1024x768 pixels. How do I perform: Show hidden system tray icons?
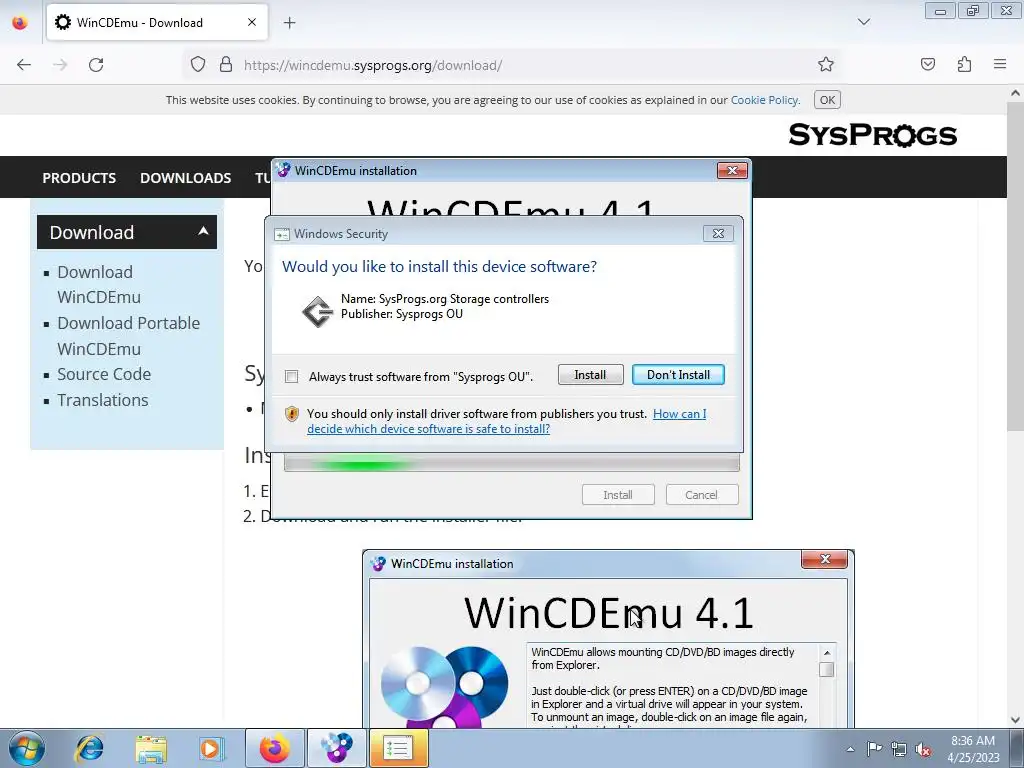click(850, 749)
